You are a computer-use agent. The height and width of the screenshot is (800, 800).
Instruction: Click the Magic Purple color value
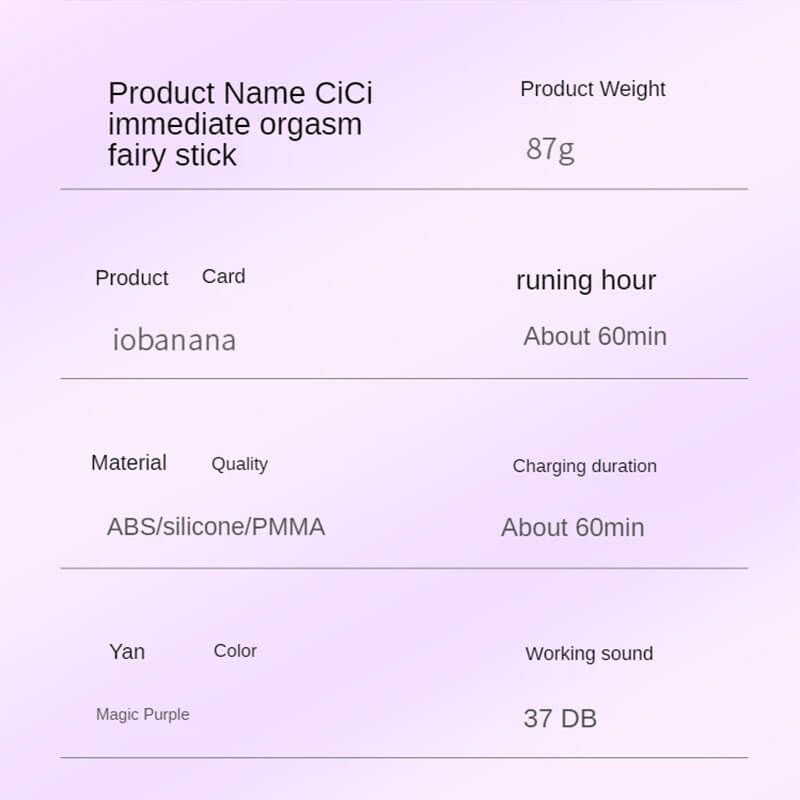tap(142, 714)
